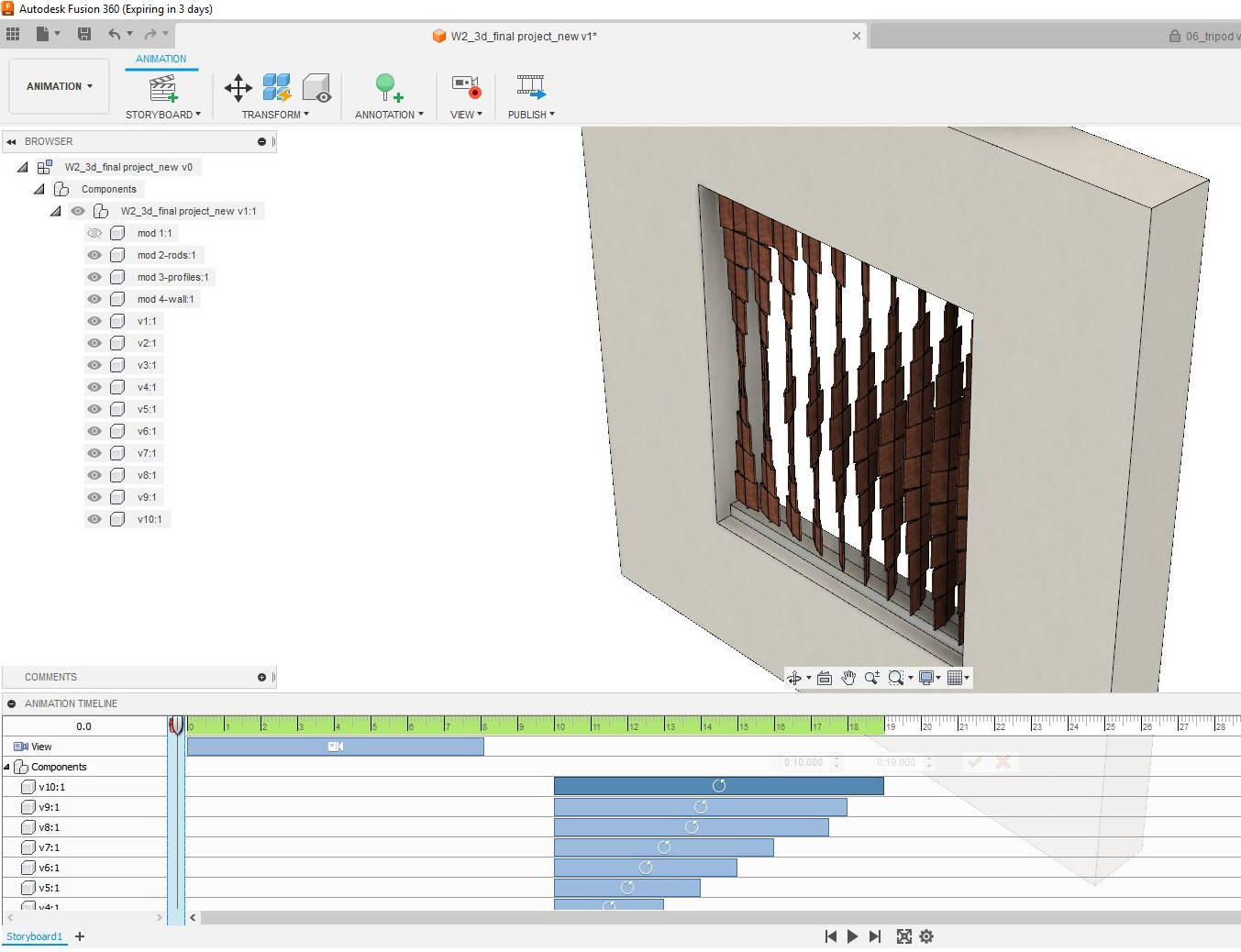Activate the Zoom tool

click(x=871, y=678)
